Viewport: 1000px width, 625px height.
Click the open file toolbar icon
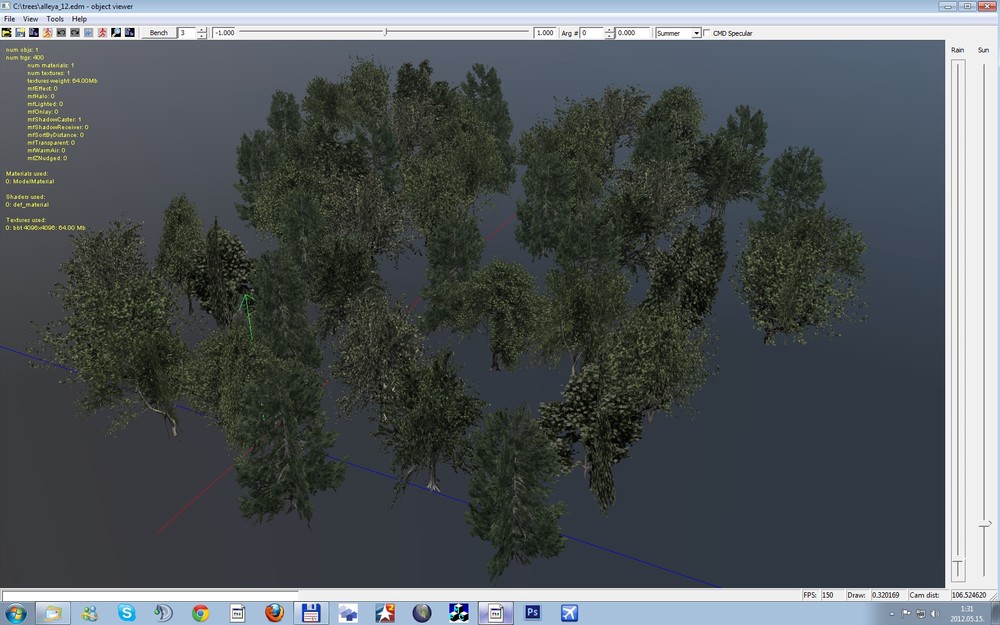(7, 33)
